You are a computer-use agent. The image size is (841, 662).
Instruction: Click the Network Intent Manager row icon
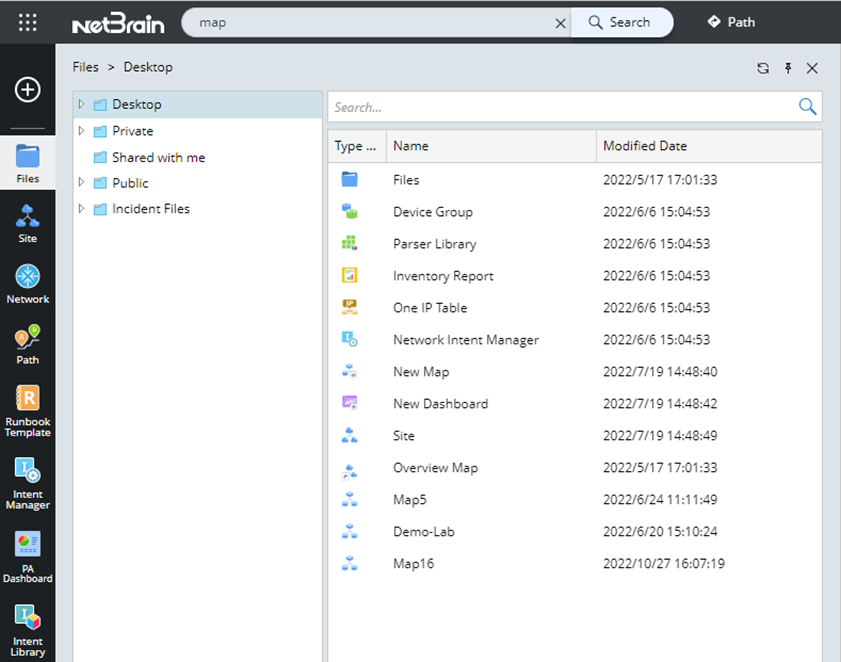[350, 339]
